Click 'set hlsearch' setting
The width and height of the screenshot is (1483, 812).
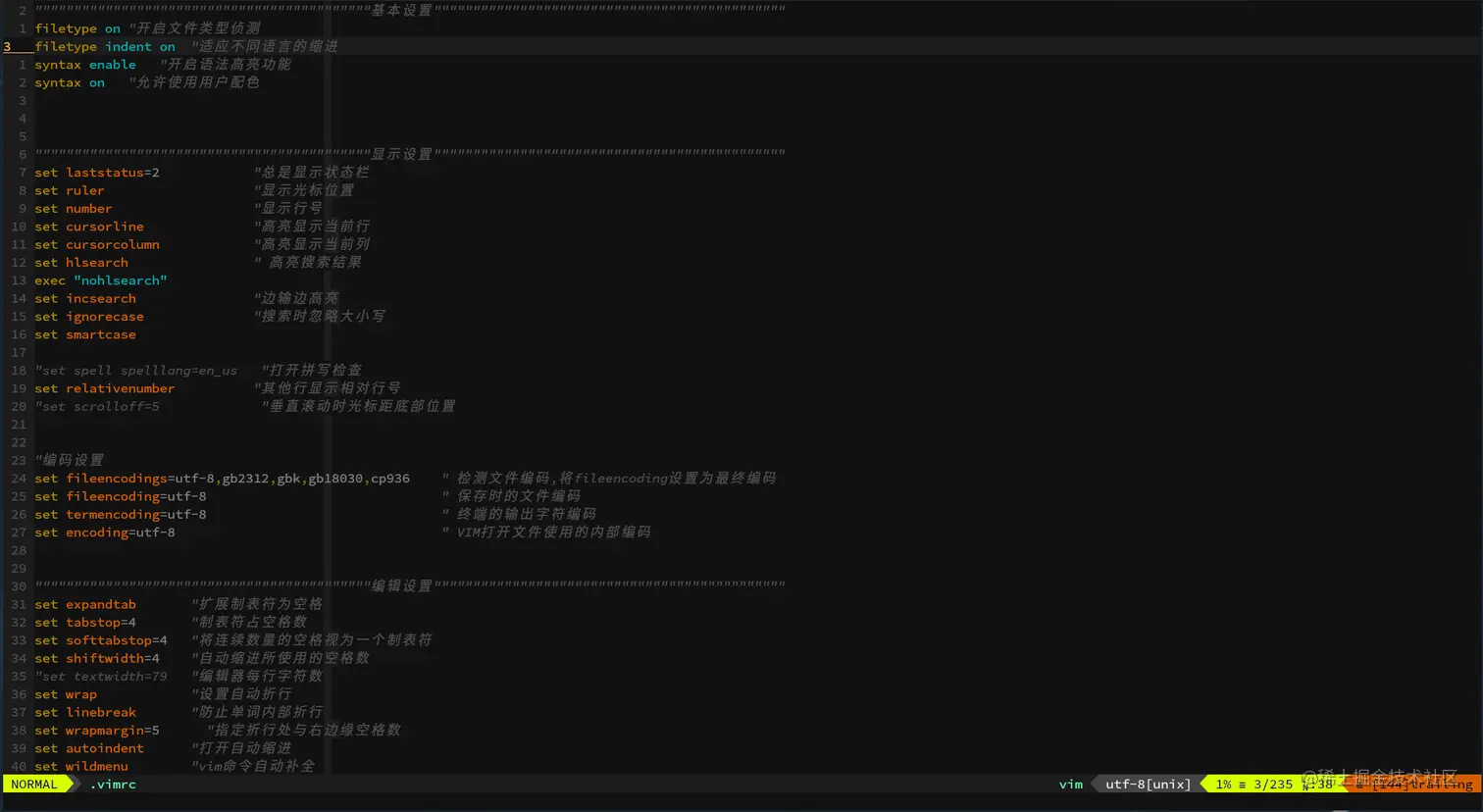coord(81,262)
